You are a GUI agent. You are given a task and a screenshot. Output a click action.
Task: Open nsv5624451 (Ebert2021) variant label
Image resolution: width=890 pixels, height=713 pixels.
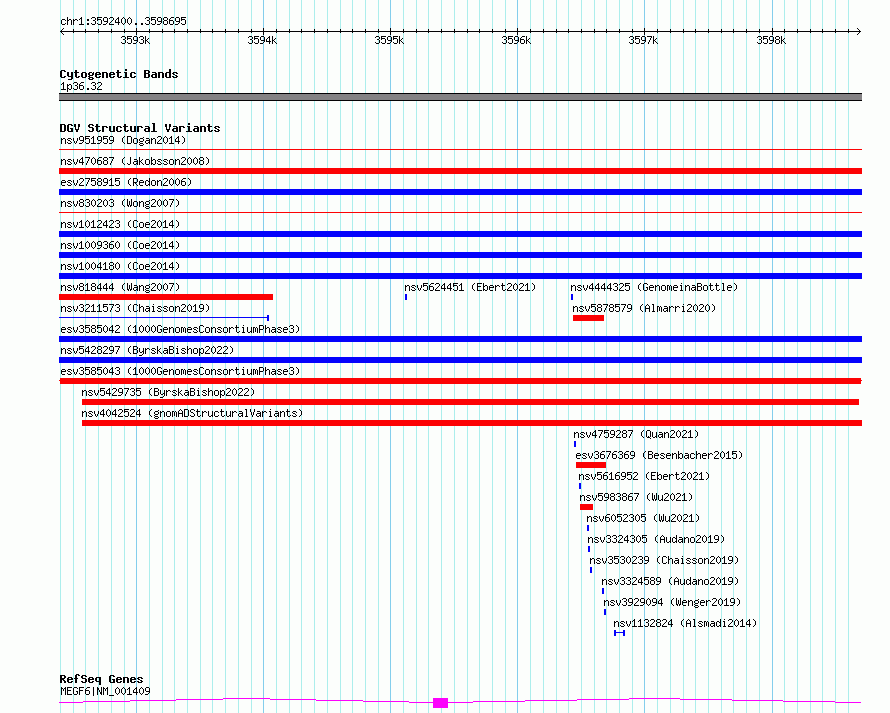(470, 287)
